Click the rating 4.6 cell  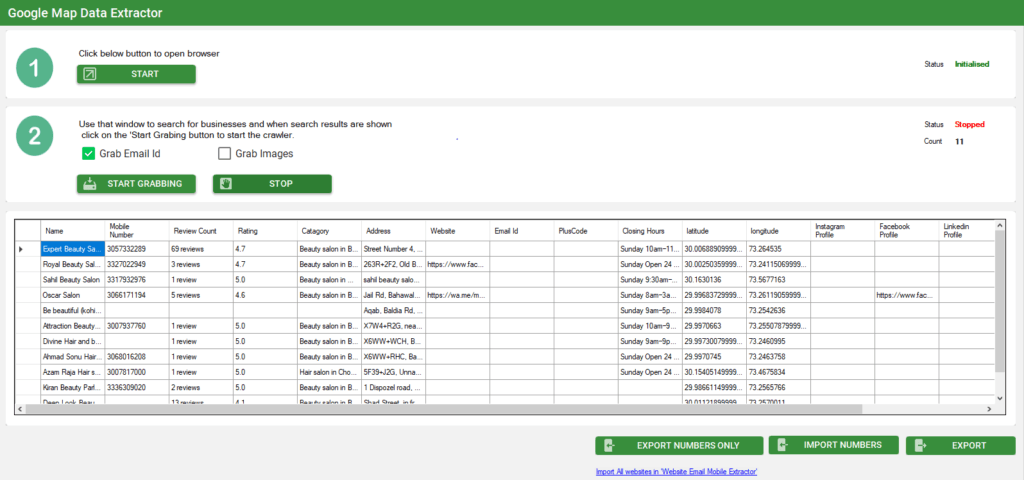coord(265,295)
